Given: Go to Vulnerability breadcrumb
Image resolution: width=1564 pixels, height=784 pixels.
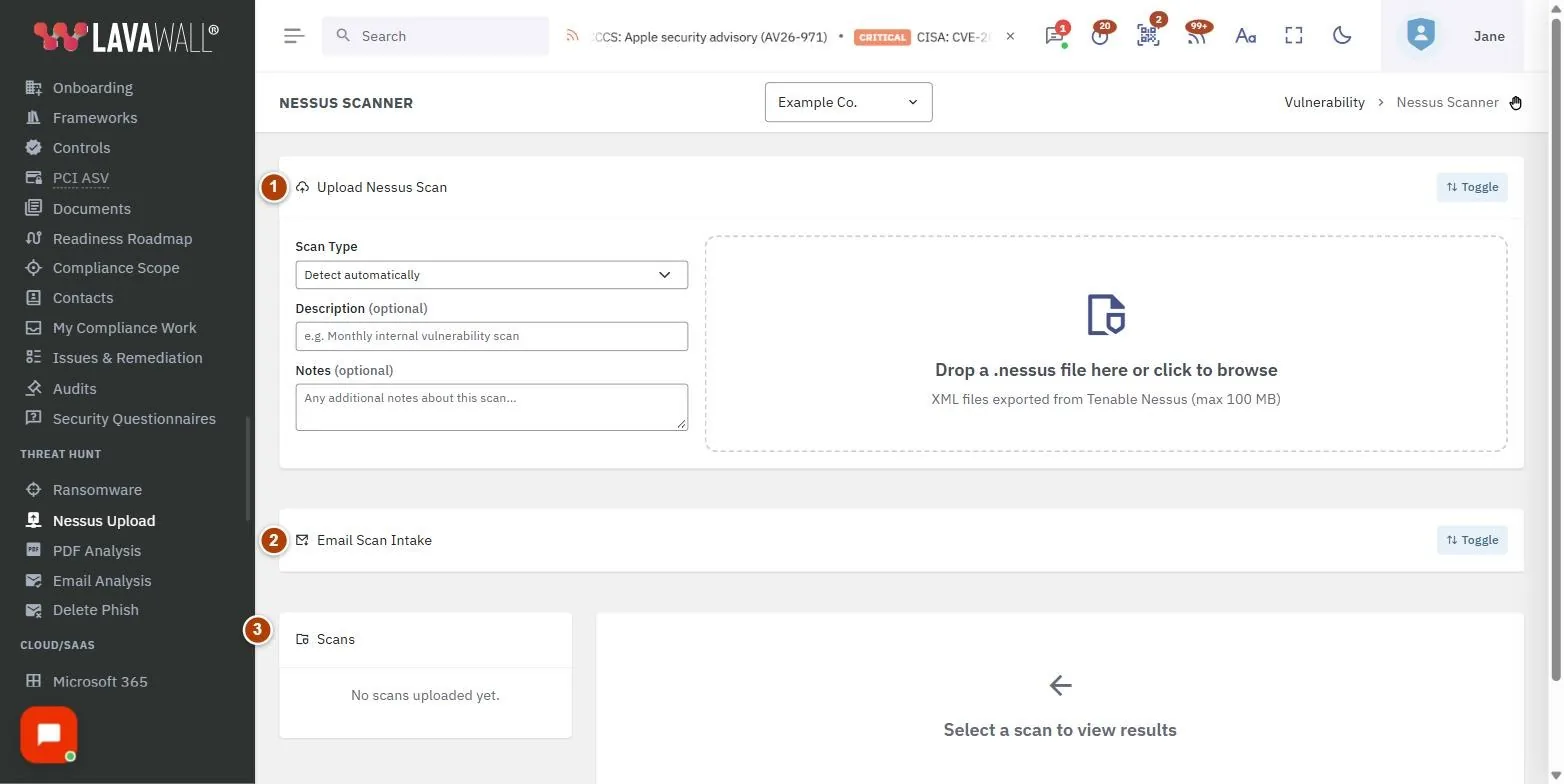Looking at the screenshot, I should (x=1324, y=102).
